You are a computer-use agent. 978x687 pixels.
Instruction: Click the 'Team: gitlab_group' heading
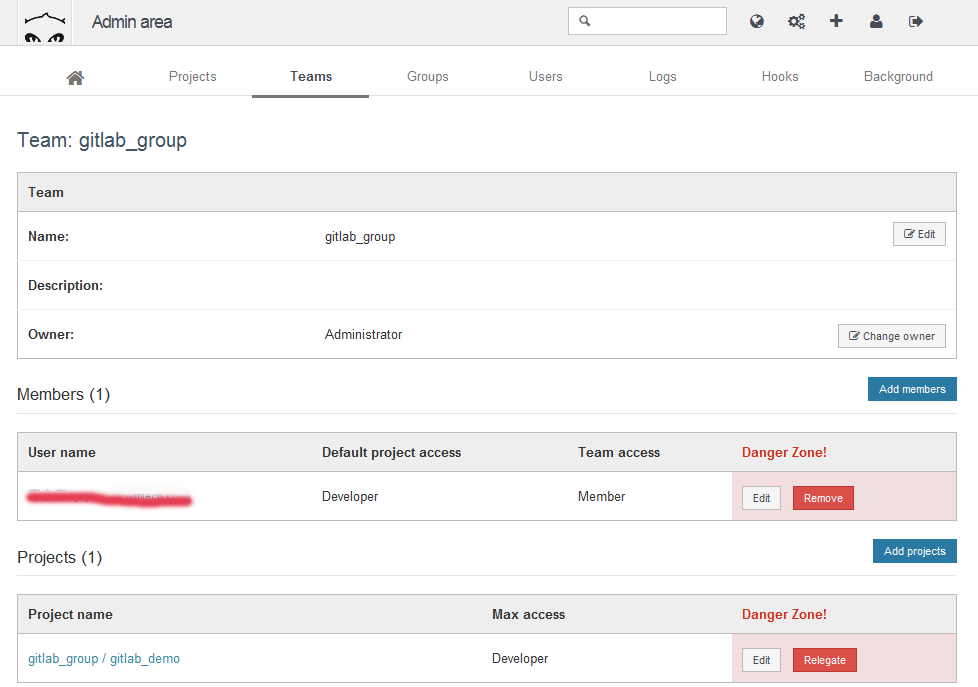click(102, 140)
